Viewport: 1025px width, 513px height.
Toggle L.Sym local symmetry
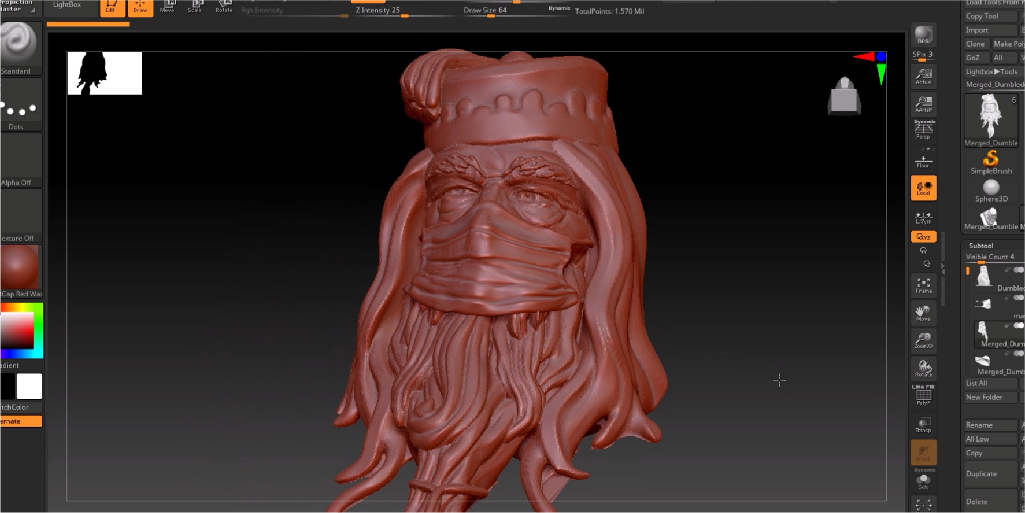pos(924,218)
